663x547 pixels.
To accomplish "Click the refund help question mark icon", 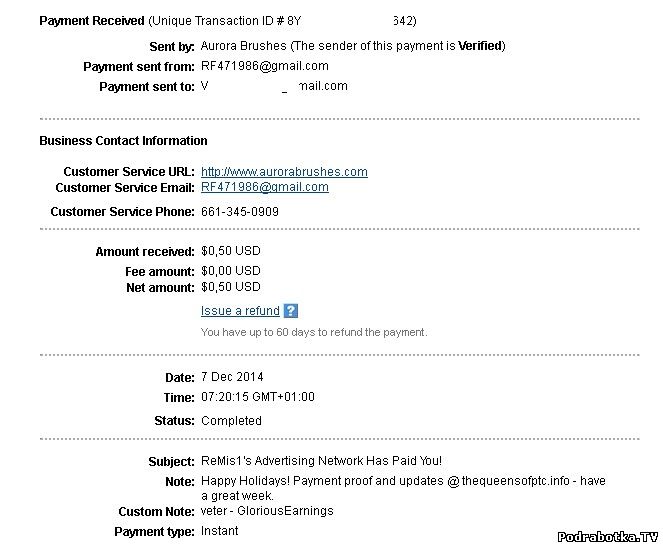I will tap(291, 311).
